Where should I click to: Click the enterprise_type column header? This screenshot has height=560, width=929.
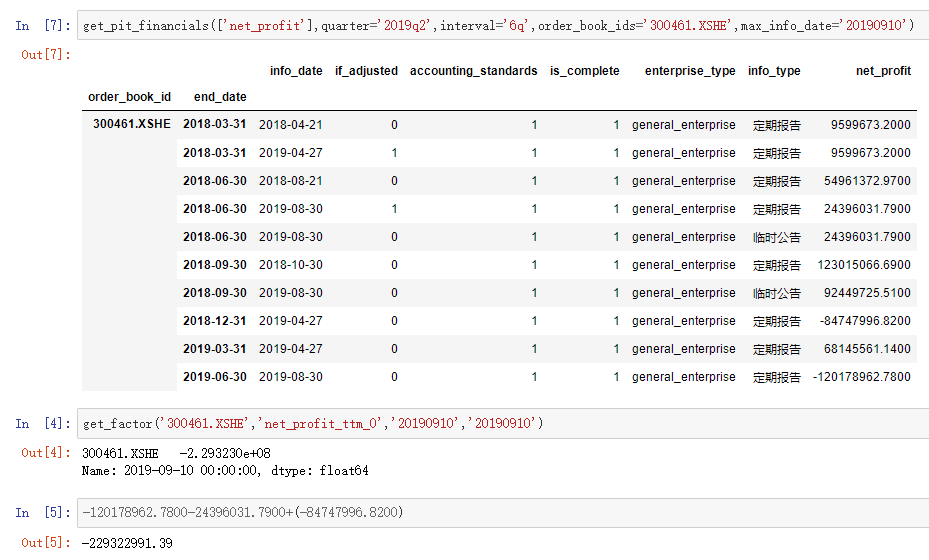[690, 71]
